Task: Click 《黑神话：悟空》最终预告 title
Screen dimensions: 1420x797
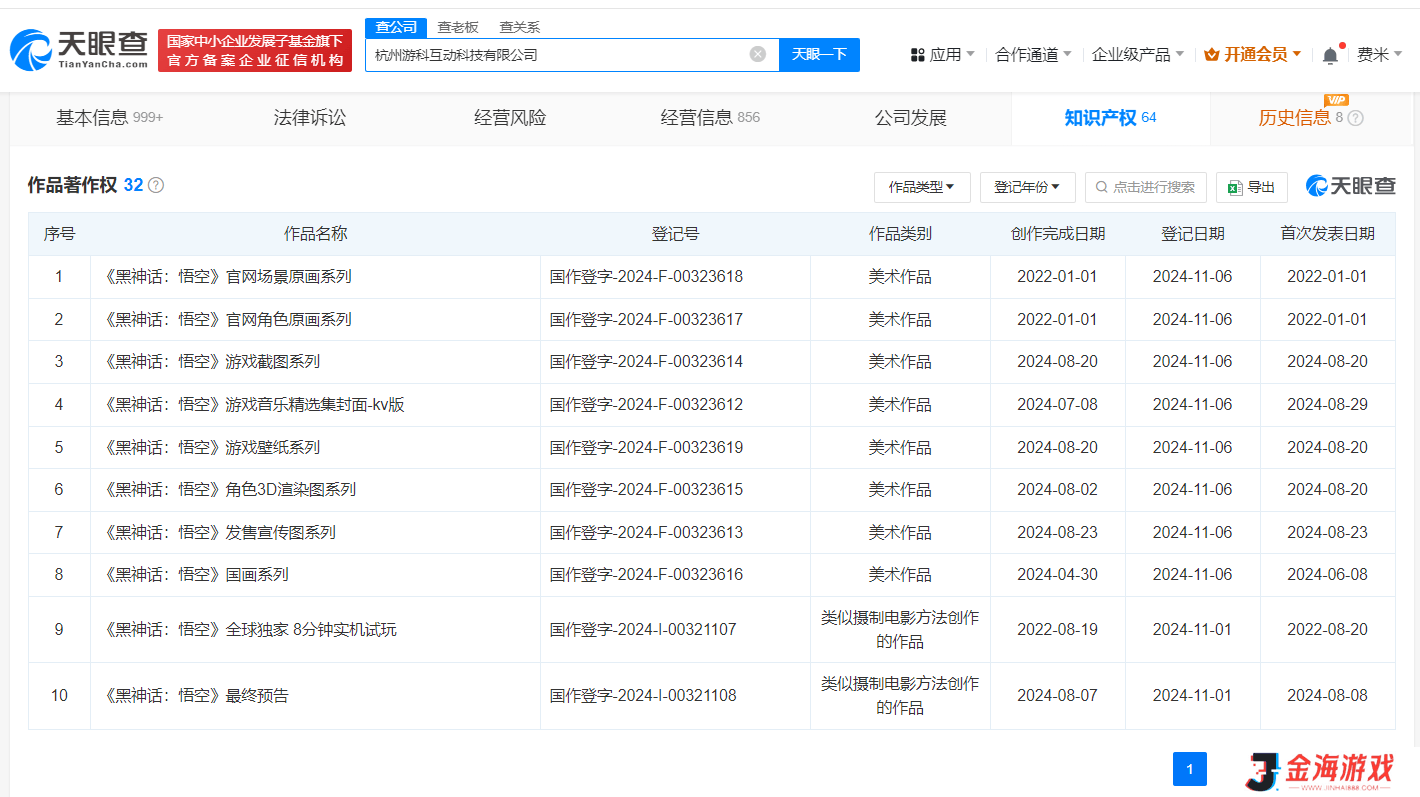Action: coord(195,696)
